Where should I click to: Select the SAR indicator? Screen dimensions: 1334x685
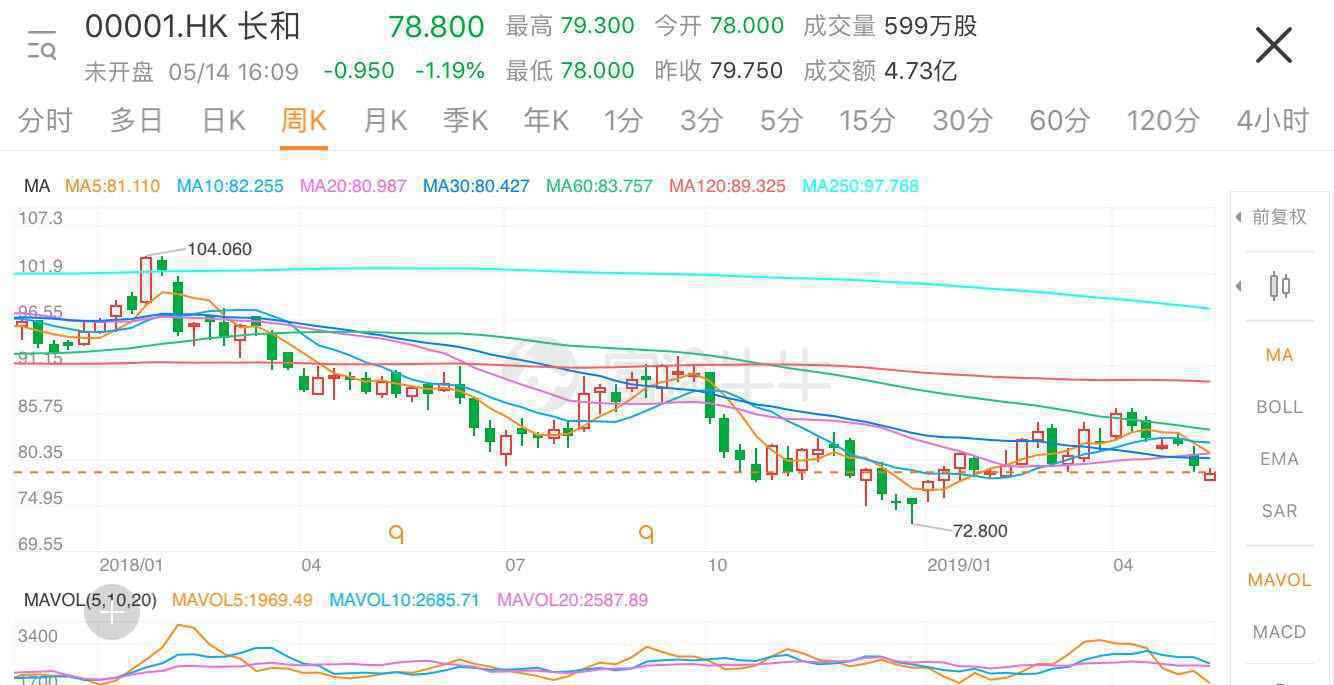(x=1279, y=511)
